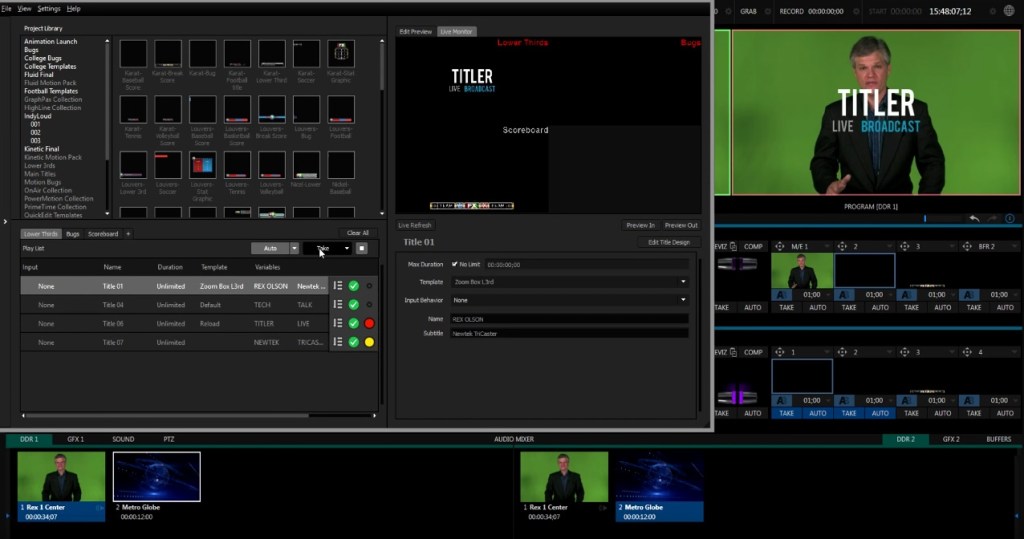Toggle the green check for Title 04
The height and width of the screenshot is (539, 1024).
coord(353,304)
